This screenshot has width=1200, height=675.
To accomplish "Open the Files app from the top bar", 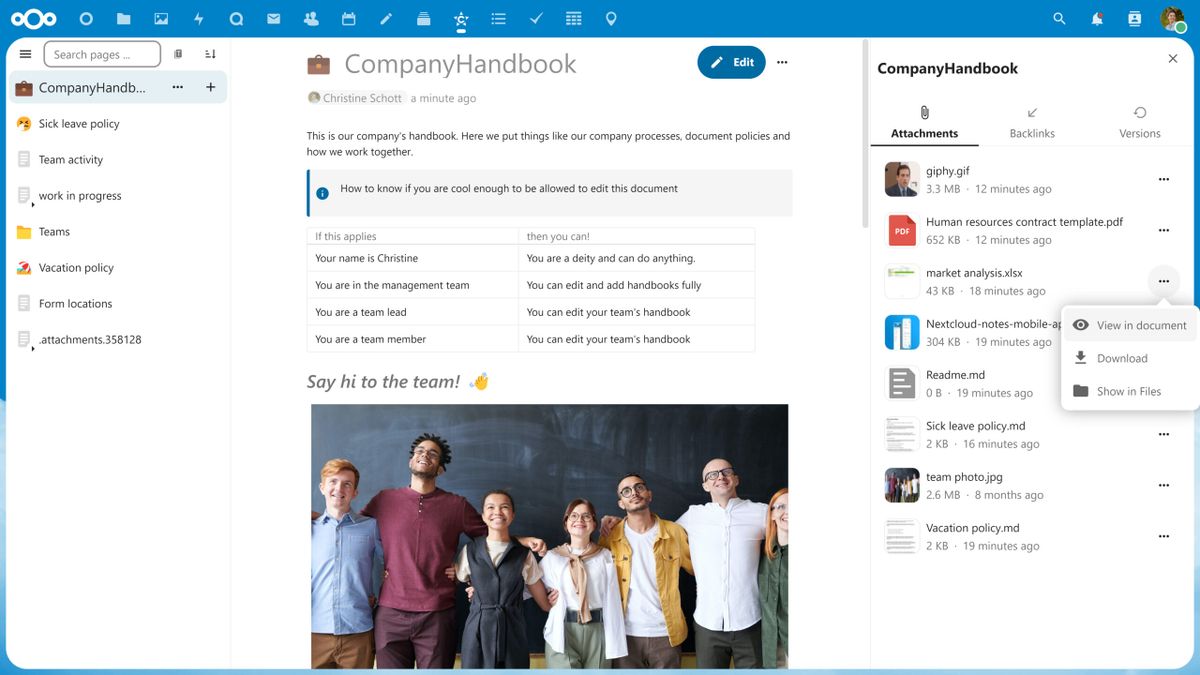I will (123, 18).
